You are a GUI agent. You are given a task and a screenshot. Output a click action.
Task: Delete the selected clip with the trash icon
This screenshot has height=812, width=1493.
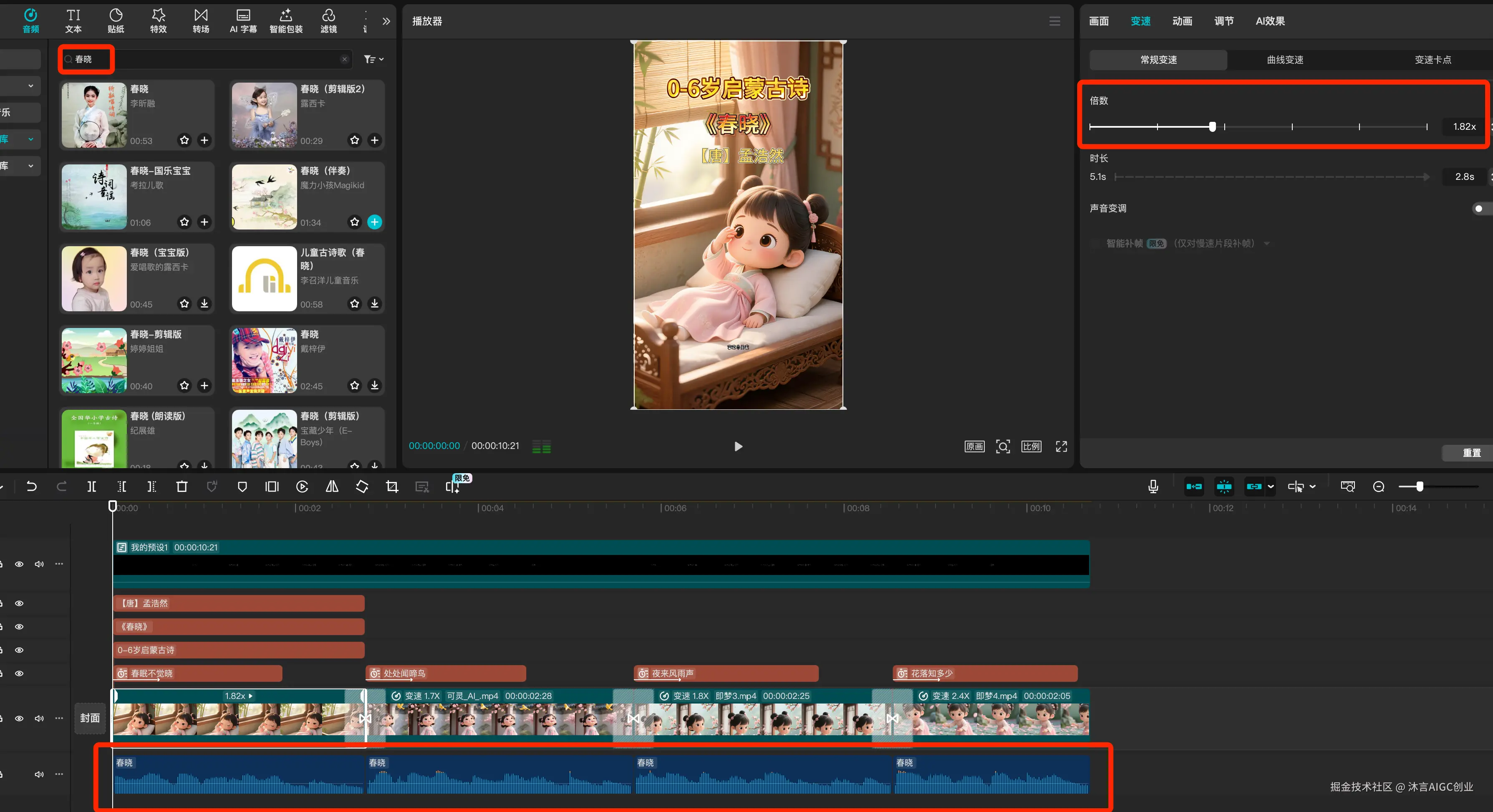coord(182,486)
